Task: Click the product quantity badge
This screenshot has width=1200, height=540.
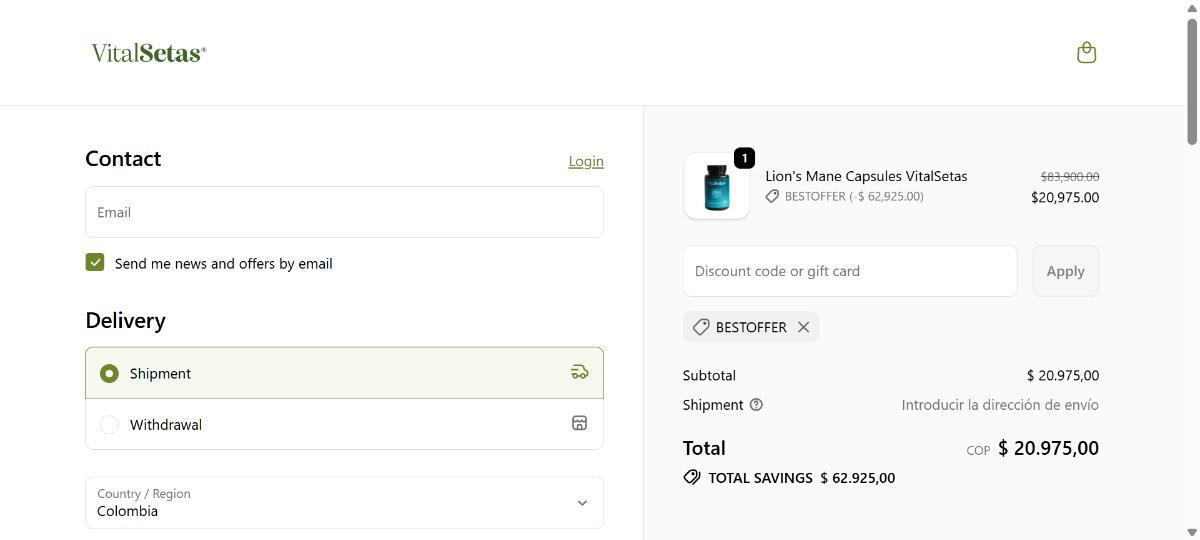Action: point(744,158)
